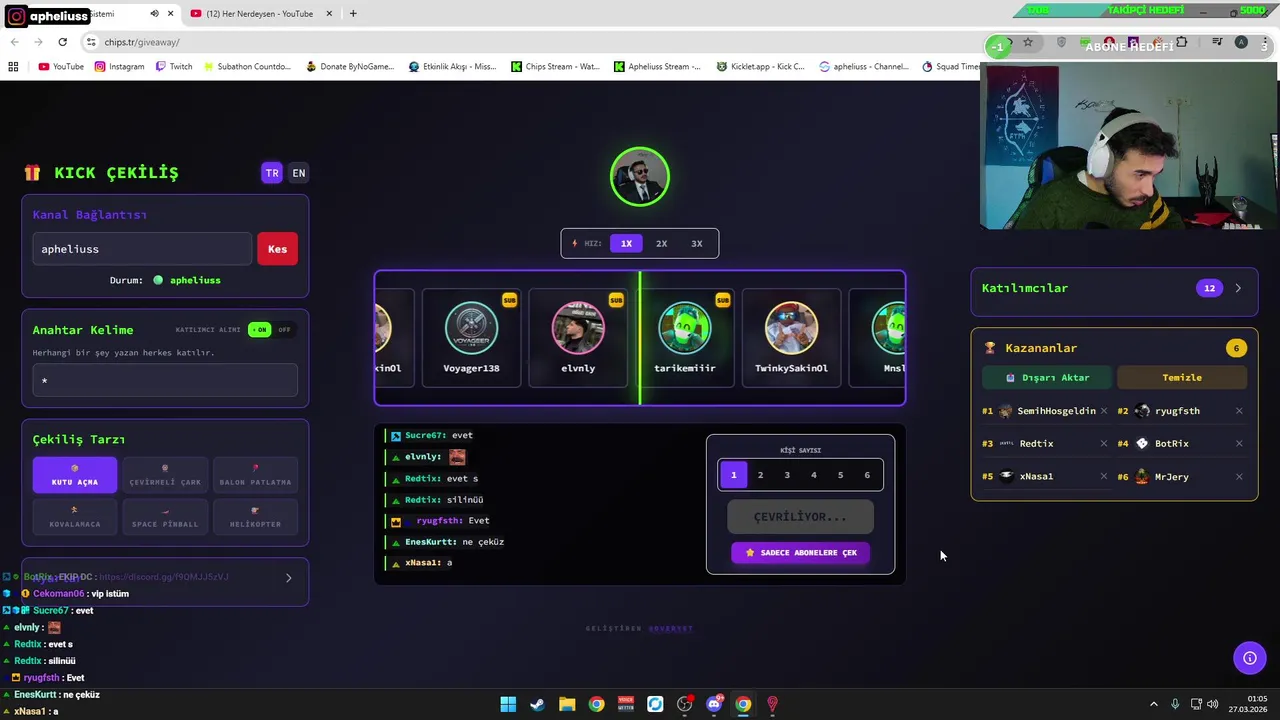
Task: Switch site language to EN
Action: tap(299, 173)
